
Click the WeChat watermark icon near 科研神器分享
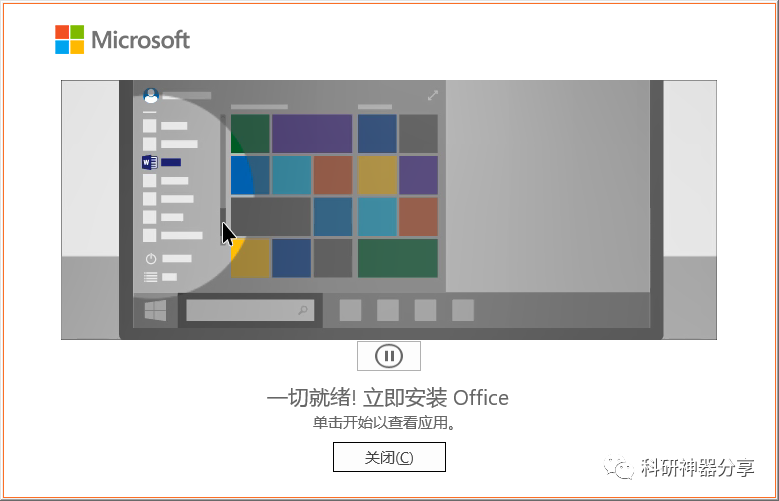(x=619, y=466)
